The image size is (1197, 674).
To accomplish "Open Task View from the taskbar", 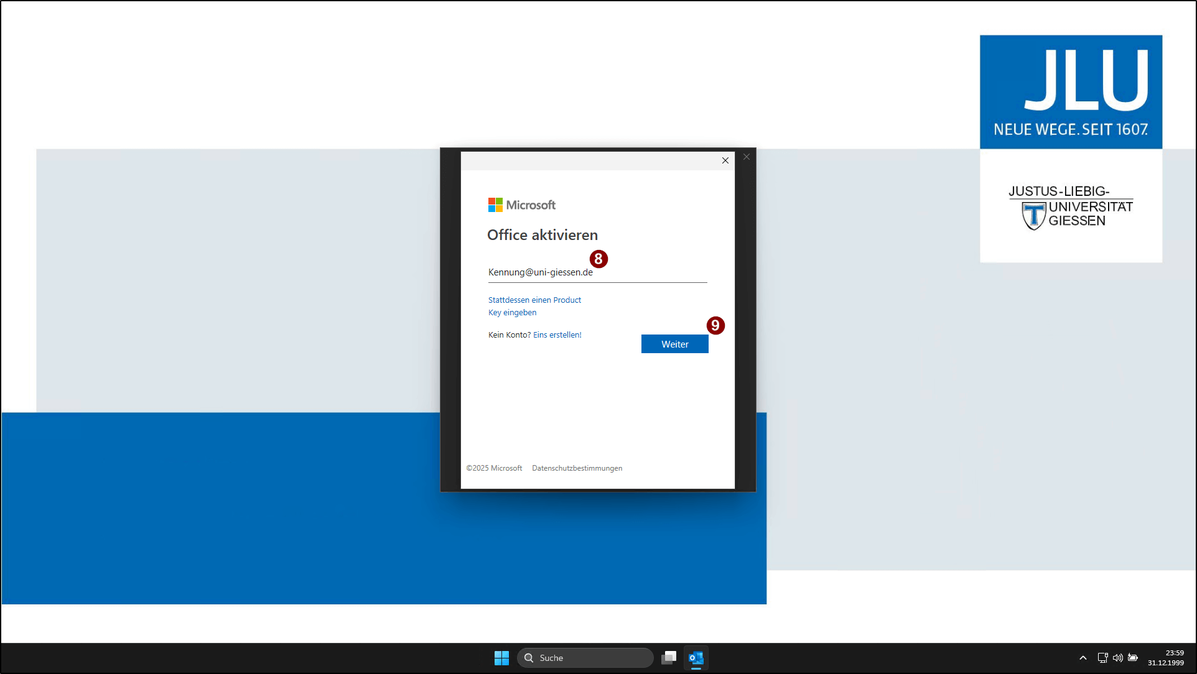I will pos(669,658).
